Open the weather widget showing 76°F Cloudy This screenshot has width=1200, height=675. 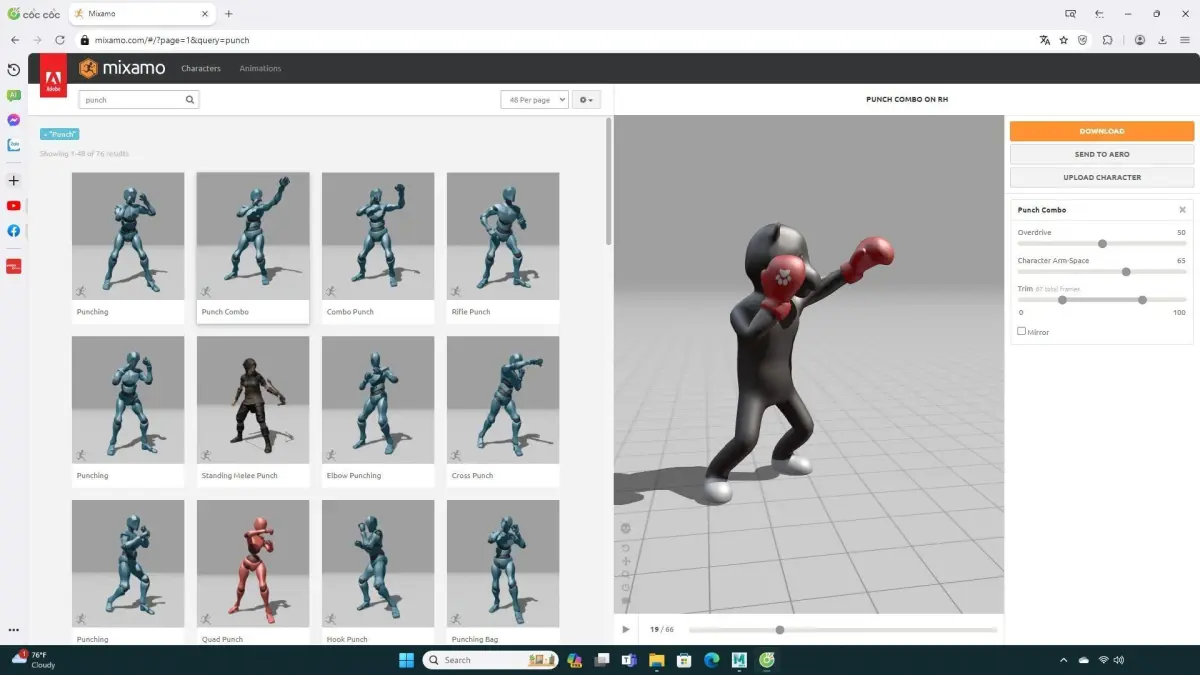point(34,659)
